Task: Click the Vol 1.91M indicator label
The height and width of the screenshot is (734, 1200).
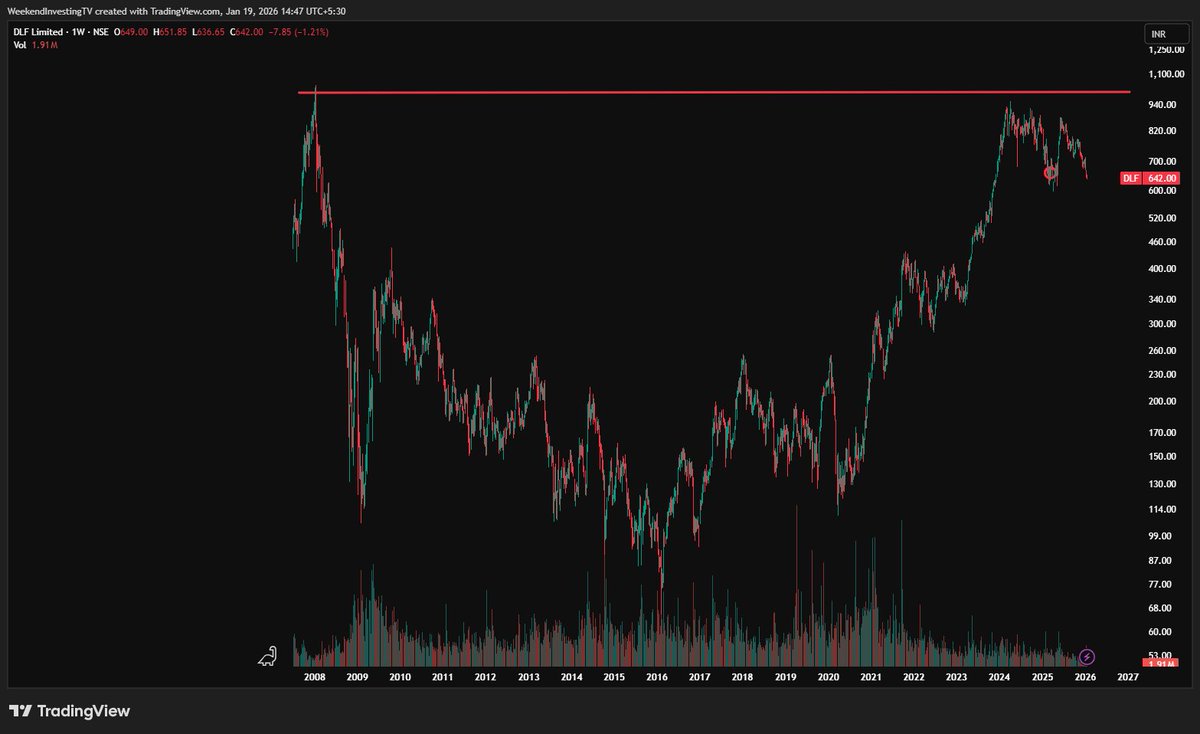Action: point(37,45)
